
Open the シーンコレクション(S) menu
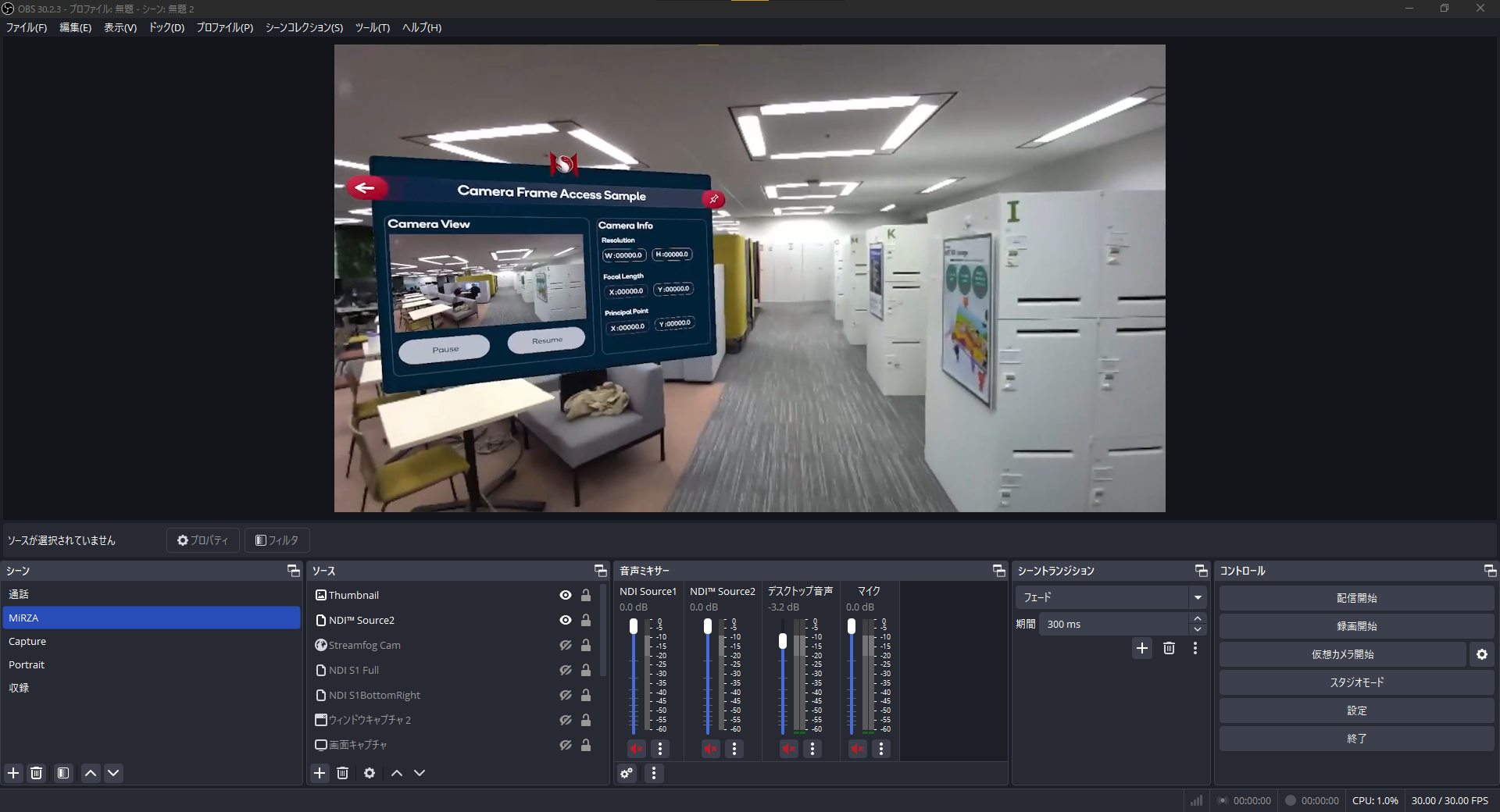[304, 27]
